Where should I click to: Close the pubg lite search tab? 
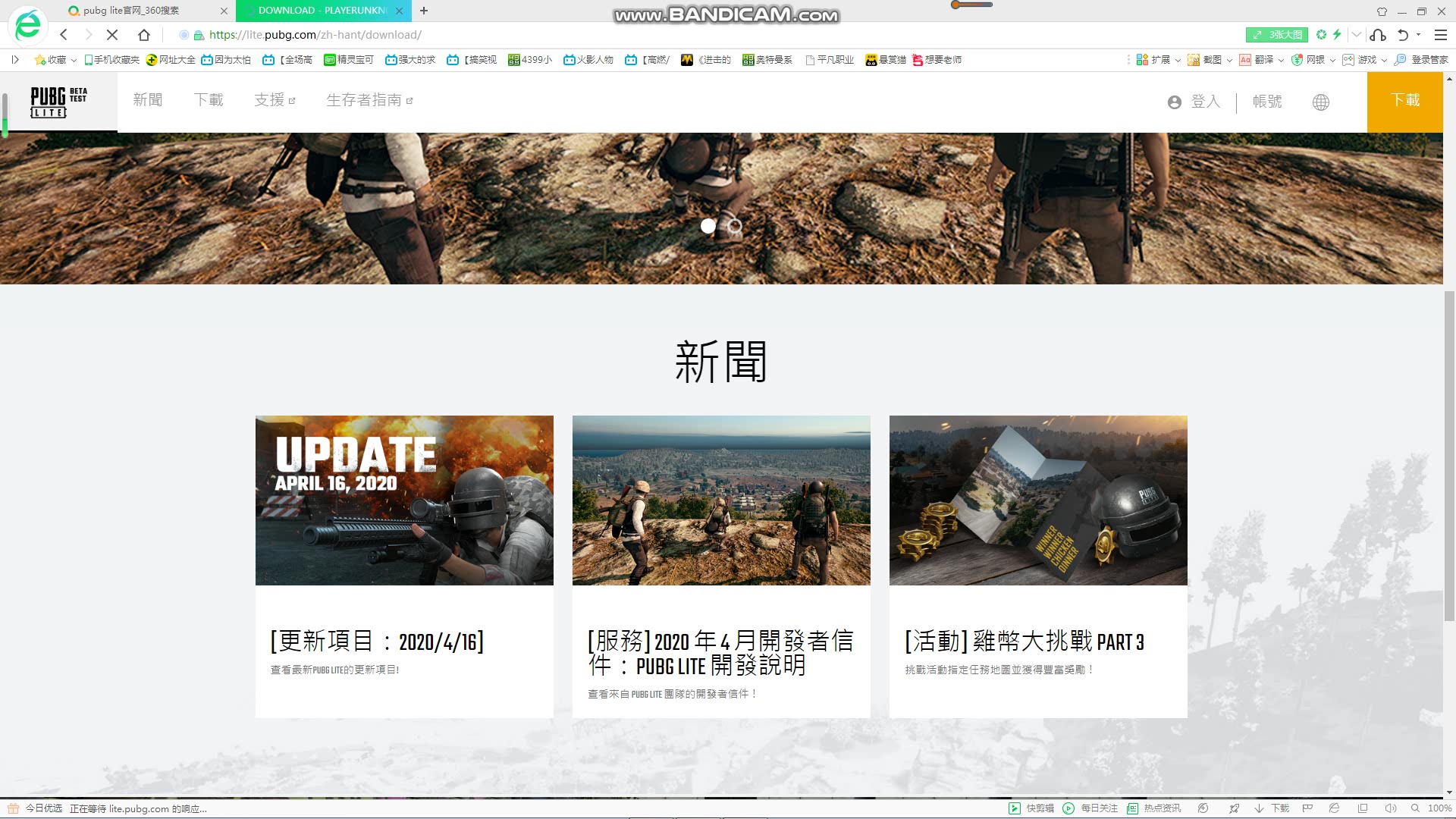224,11
